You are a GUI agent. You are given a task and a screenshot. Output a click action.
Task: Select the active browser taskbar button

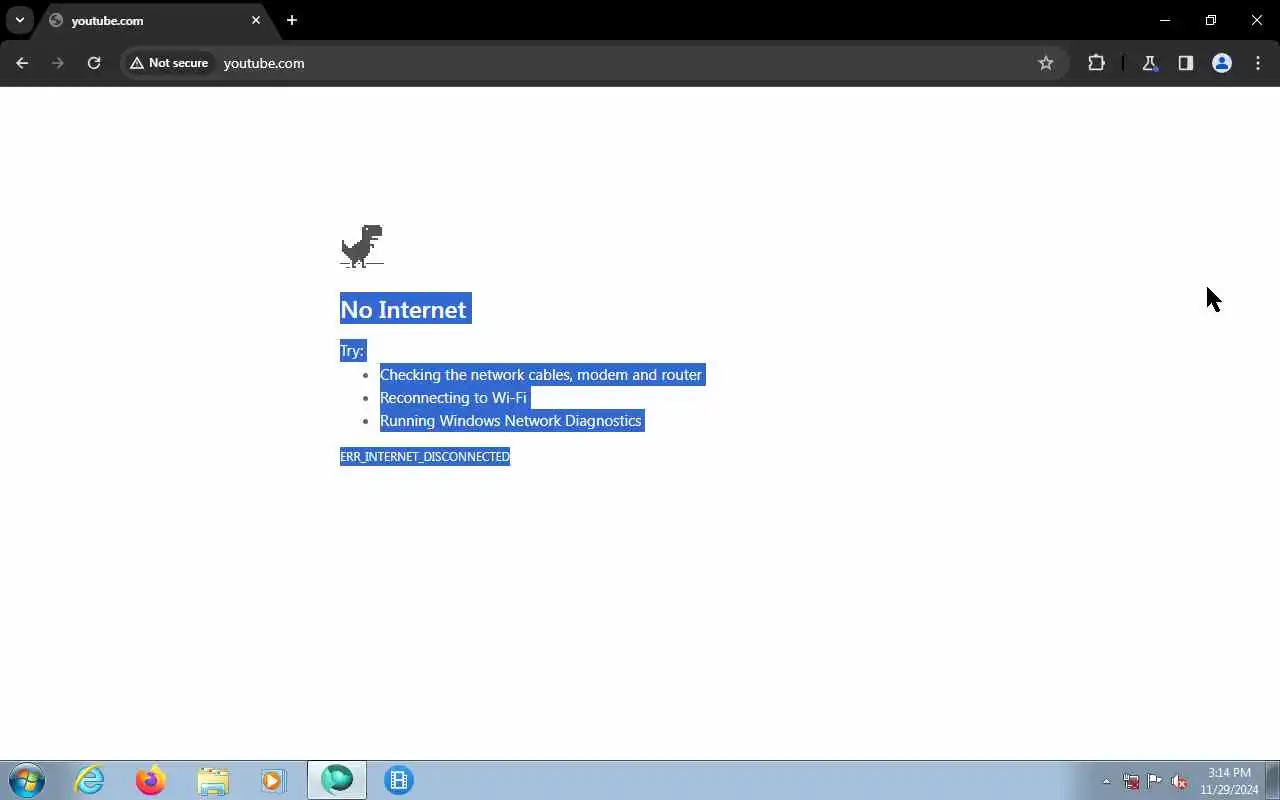pyautogui.click(x=337, y=780)
